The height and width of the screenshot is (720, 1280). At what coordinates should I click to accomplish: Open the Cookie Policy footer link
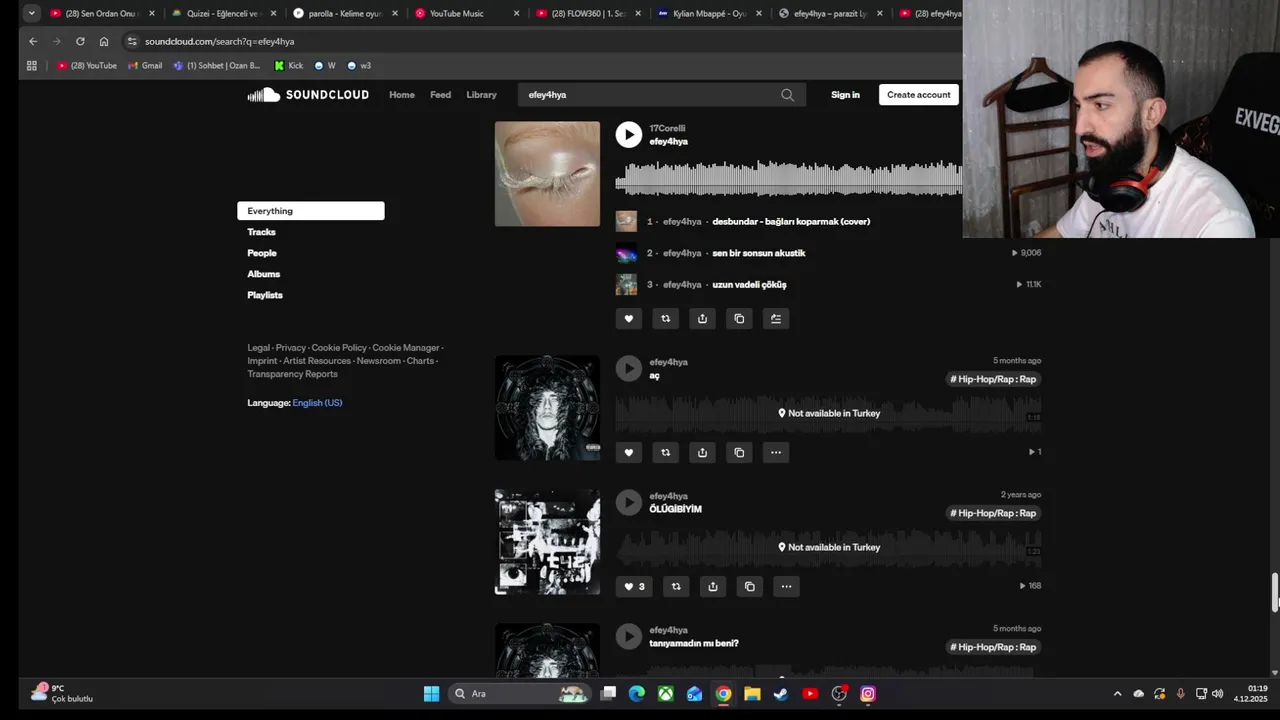[x=339, y=348]
